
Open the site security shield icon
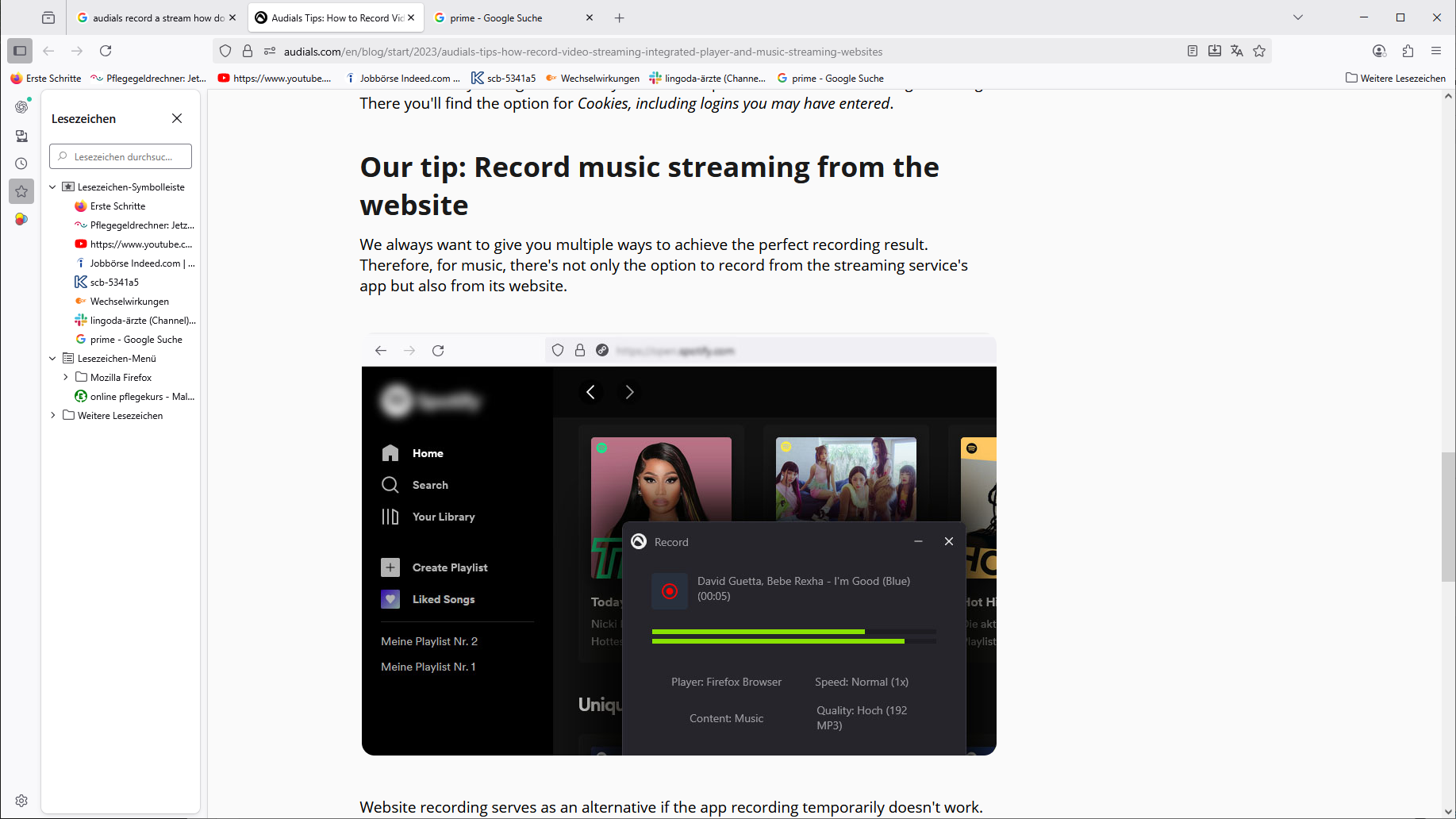coord(225,51)
